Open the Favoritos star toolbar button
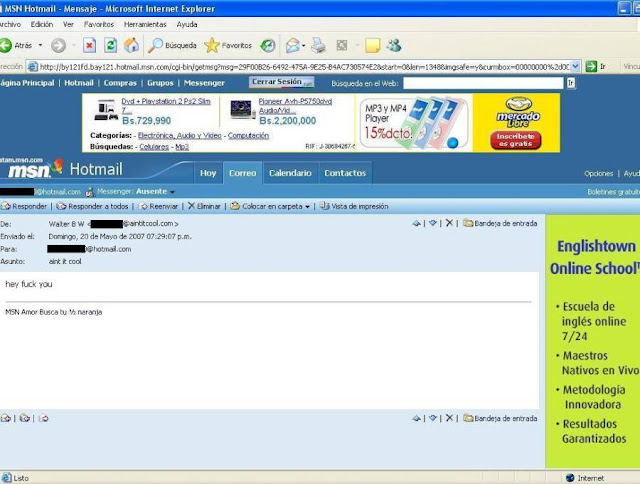 coord(228,45)
